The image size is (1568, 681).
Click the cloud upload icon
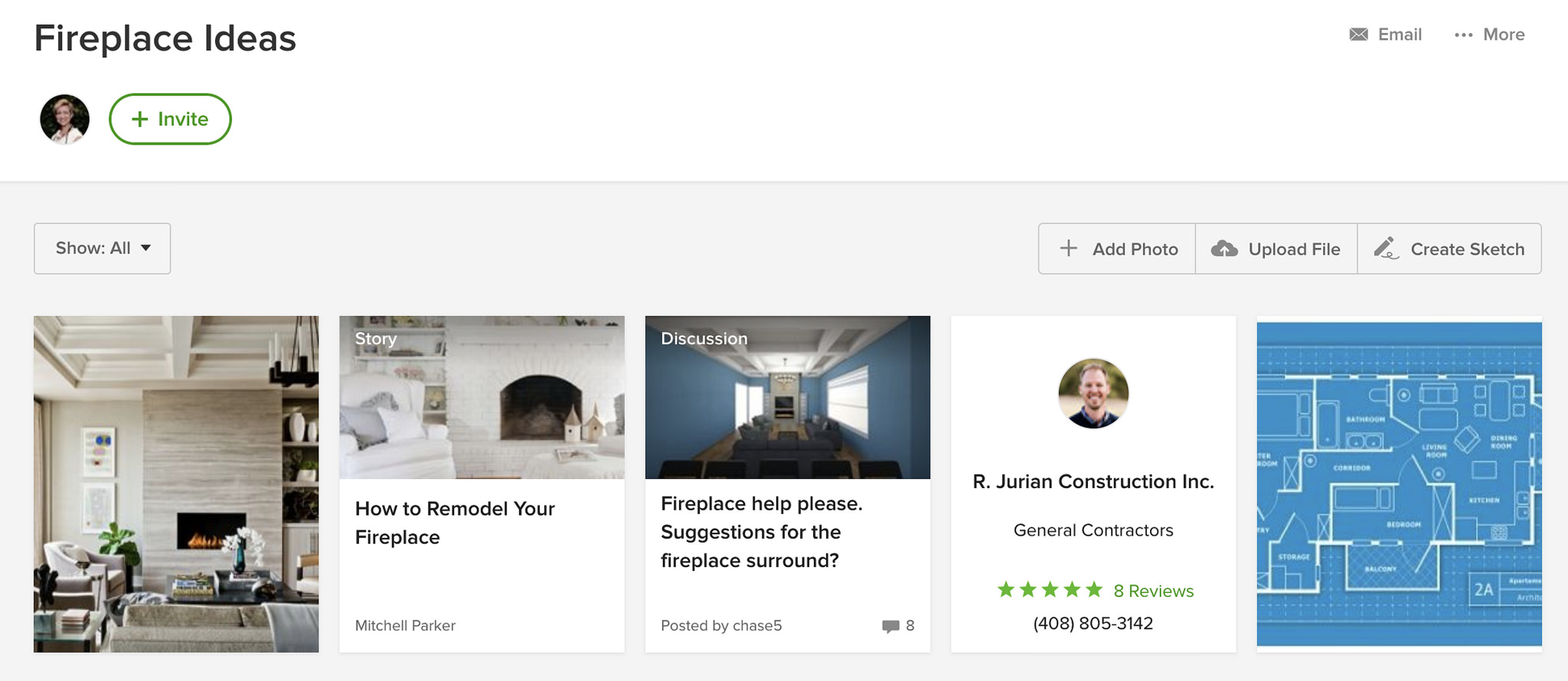coord(1224,249)
